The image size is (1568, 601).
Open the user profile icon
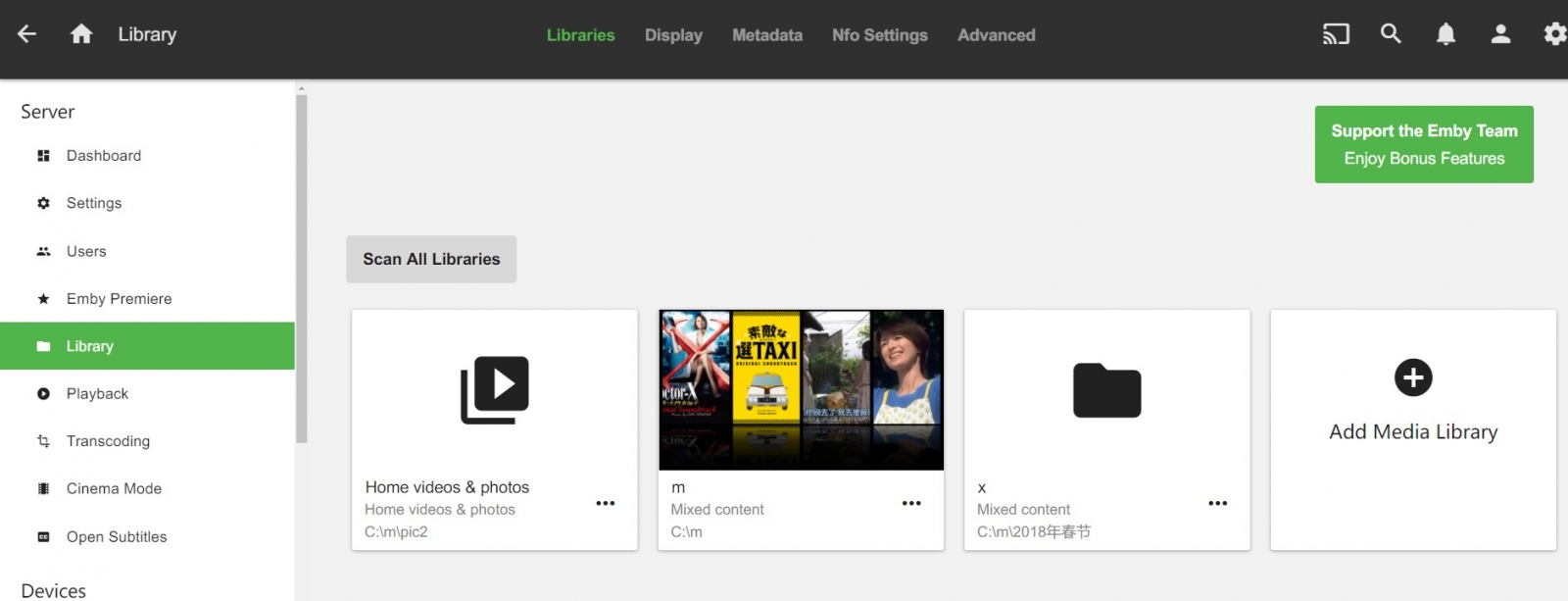tap(1500, 34)
